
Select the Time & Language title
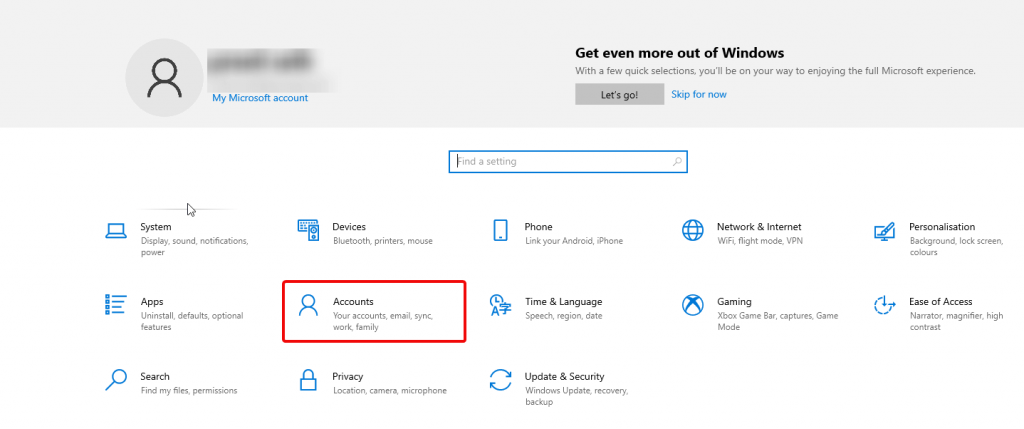click(x=564, y=302)
